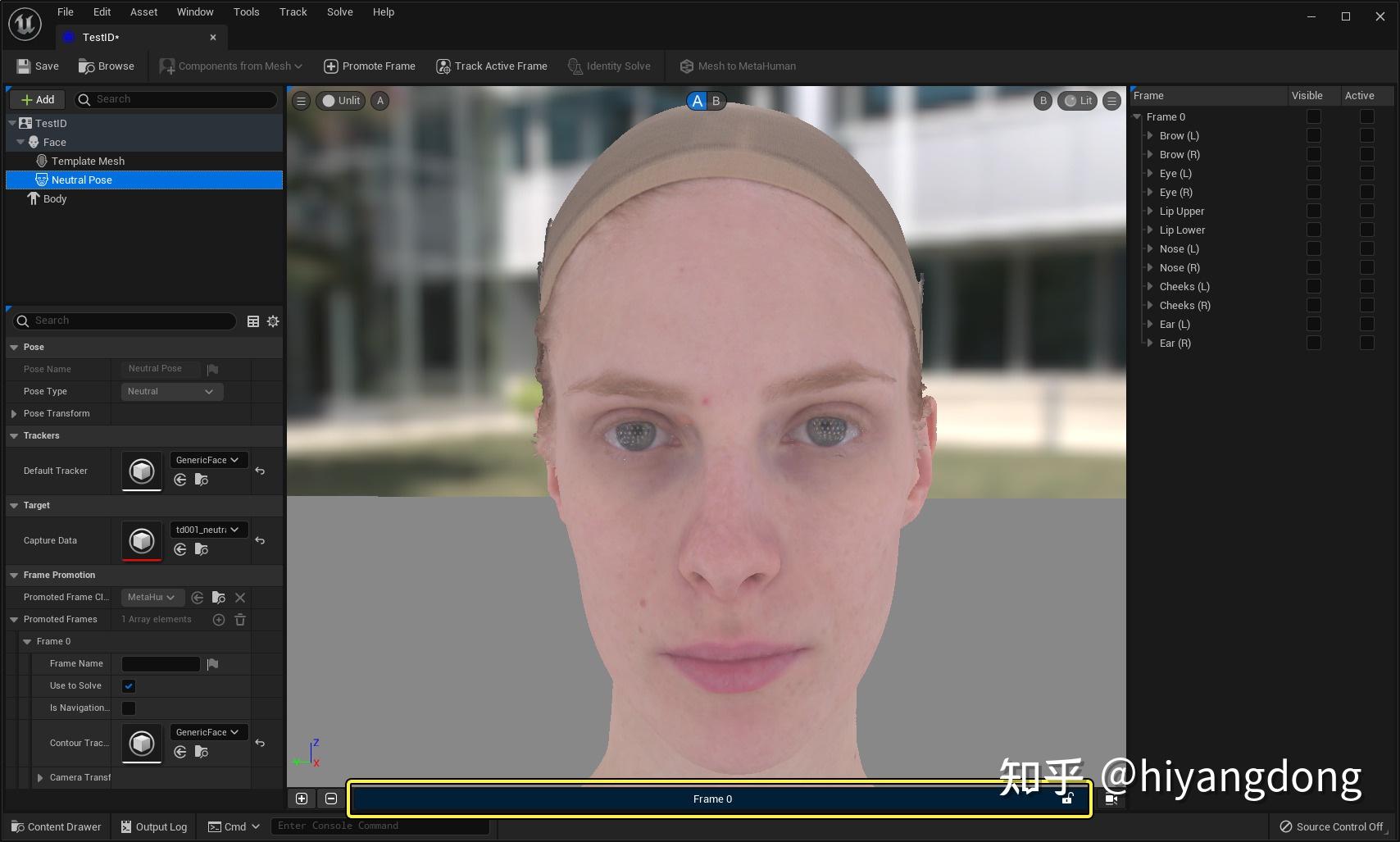Open the Pose Type dropdown
1400x842 pixels.
[171, 392]
